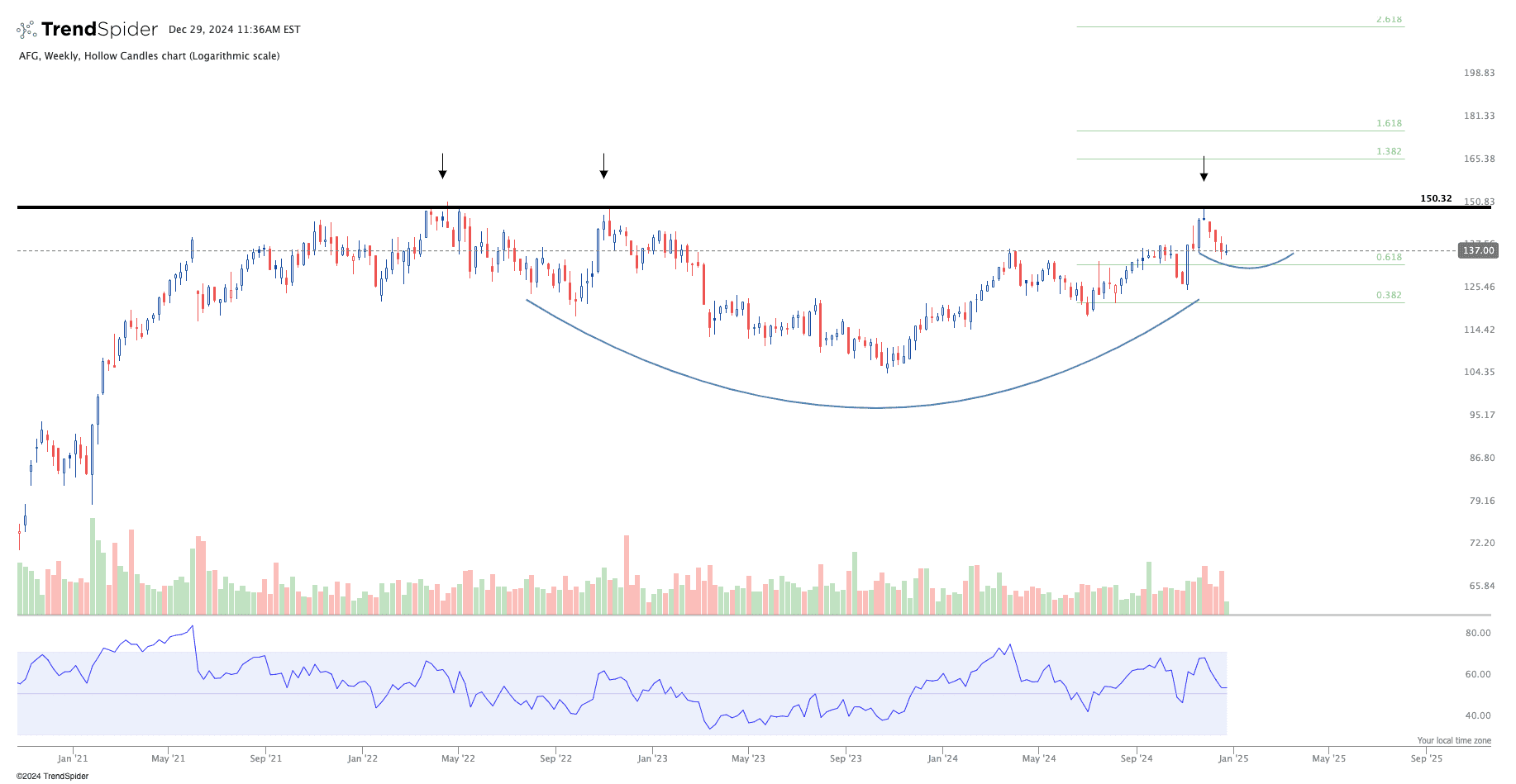Select the 1.618 Fibonacci extension label
This screenshot has height=784, width=1516.
[x=1389, y=123]
